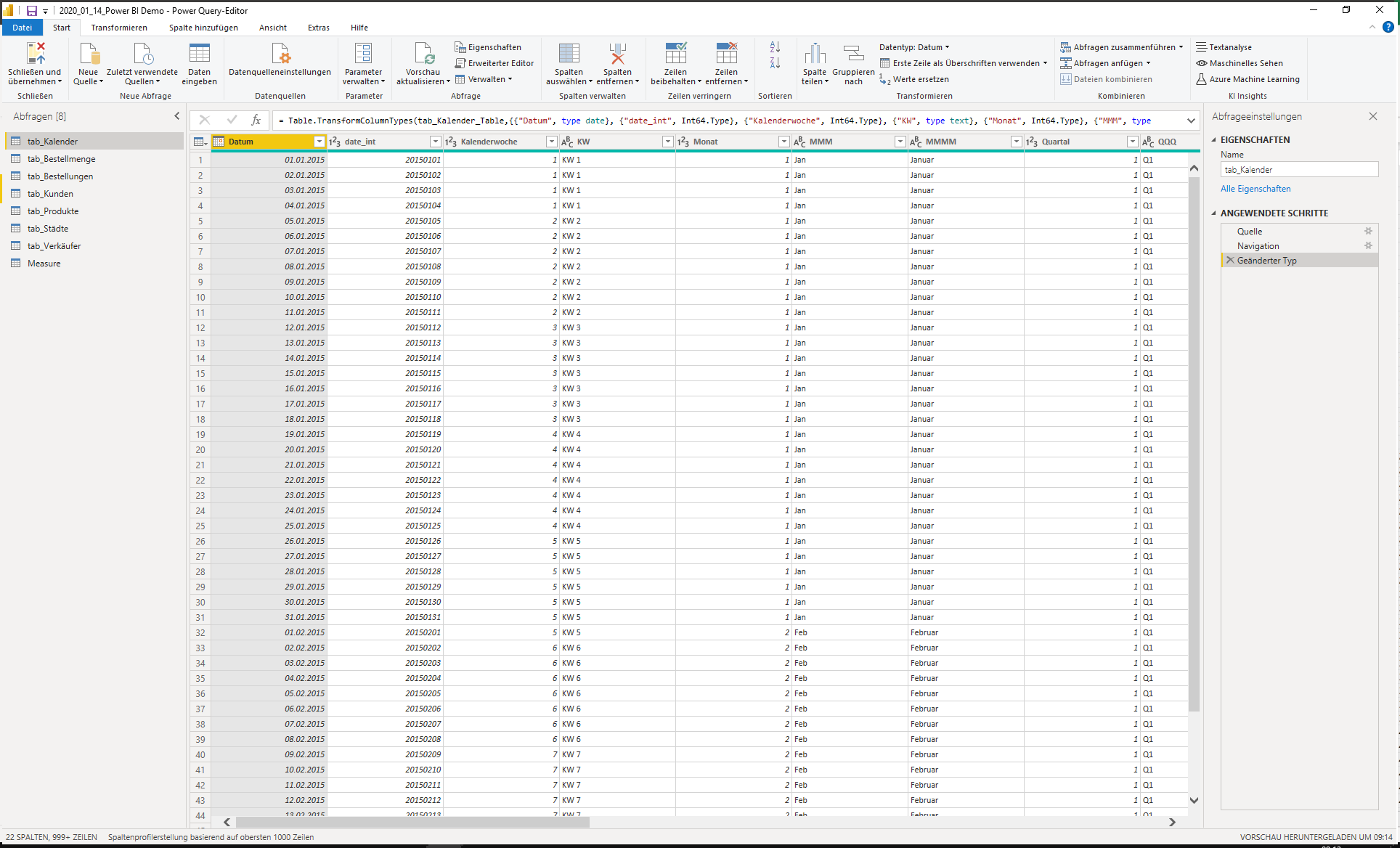Switch to Transformieren tab
The image size is (1400, 848).
click(x=119, y=28)
